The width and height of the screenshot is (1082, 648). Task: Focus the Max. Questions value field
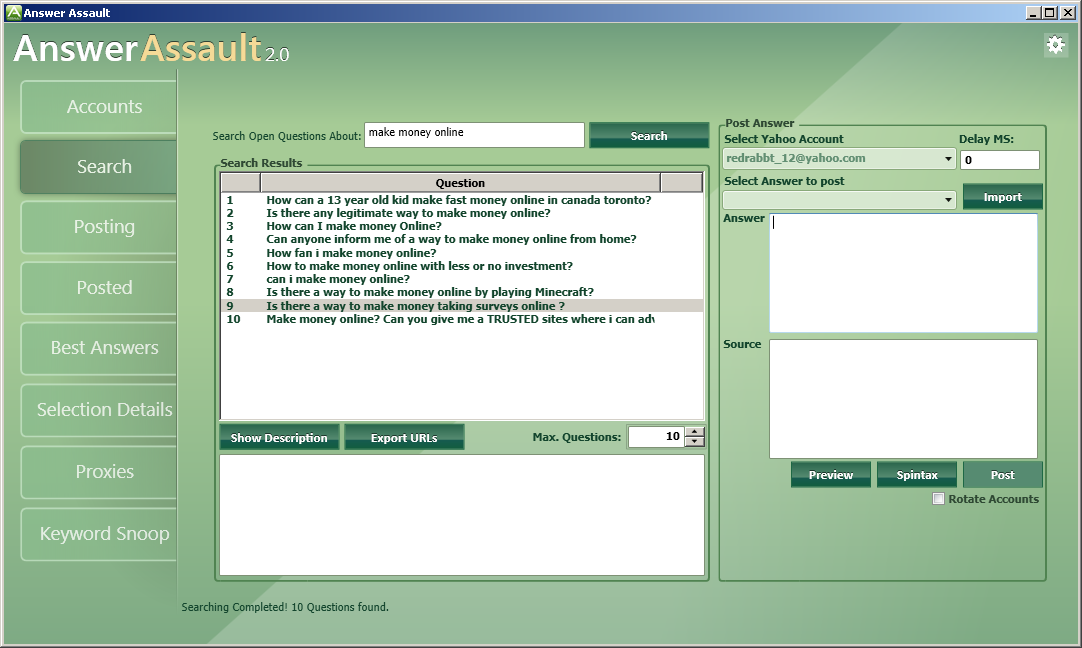(x=656, y=436)
